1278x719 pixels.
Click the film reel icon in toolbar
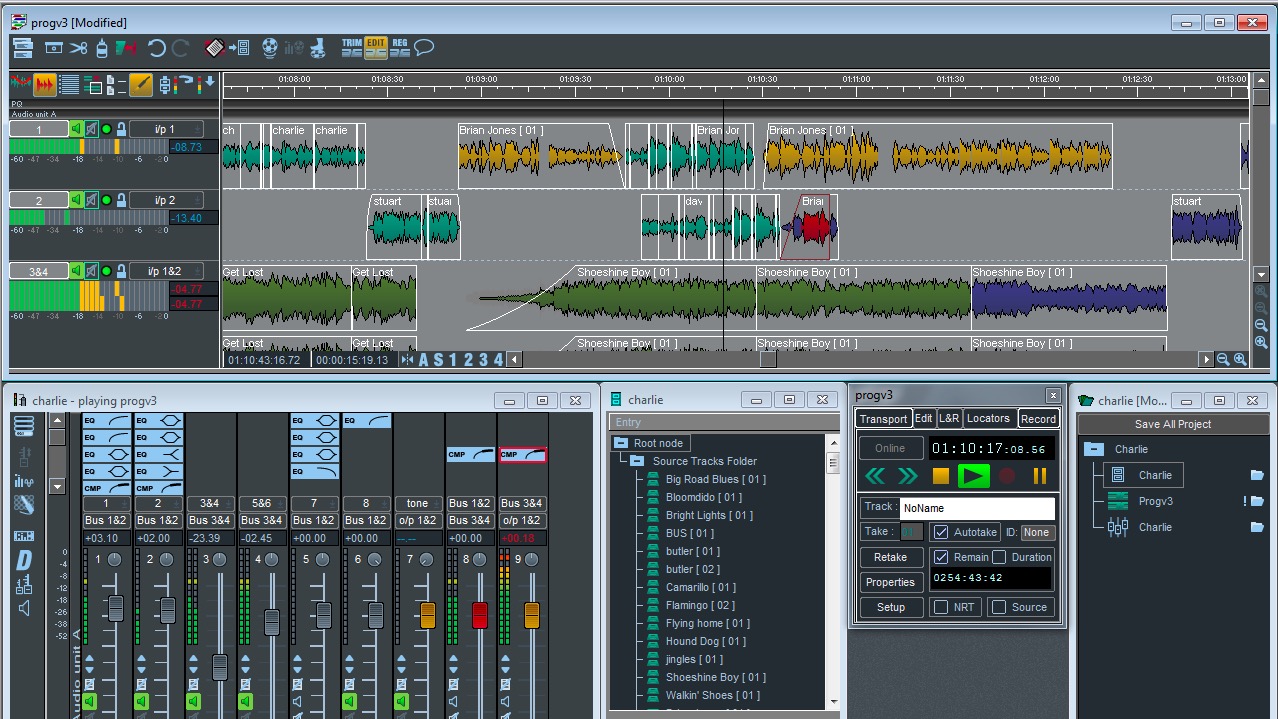(x=270, y=48)
